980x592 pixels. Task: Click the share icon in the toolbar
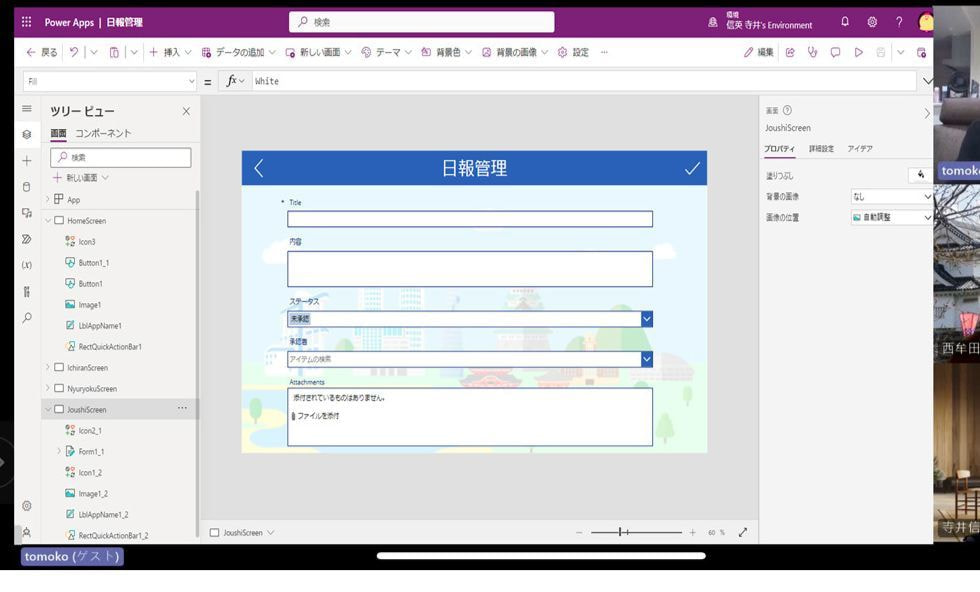pos(790,52)
